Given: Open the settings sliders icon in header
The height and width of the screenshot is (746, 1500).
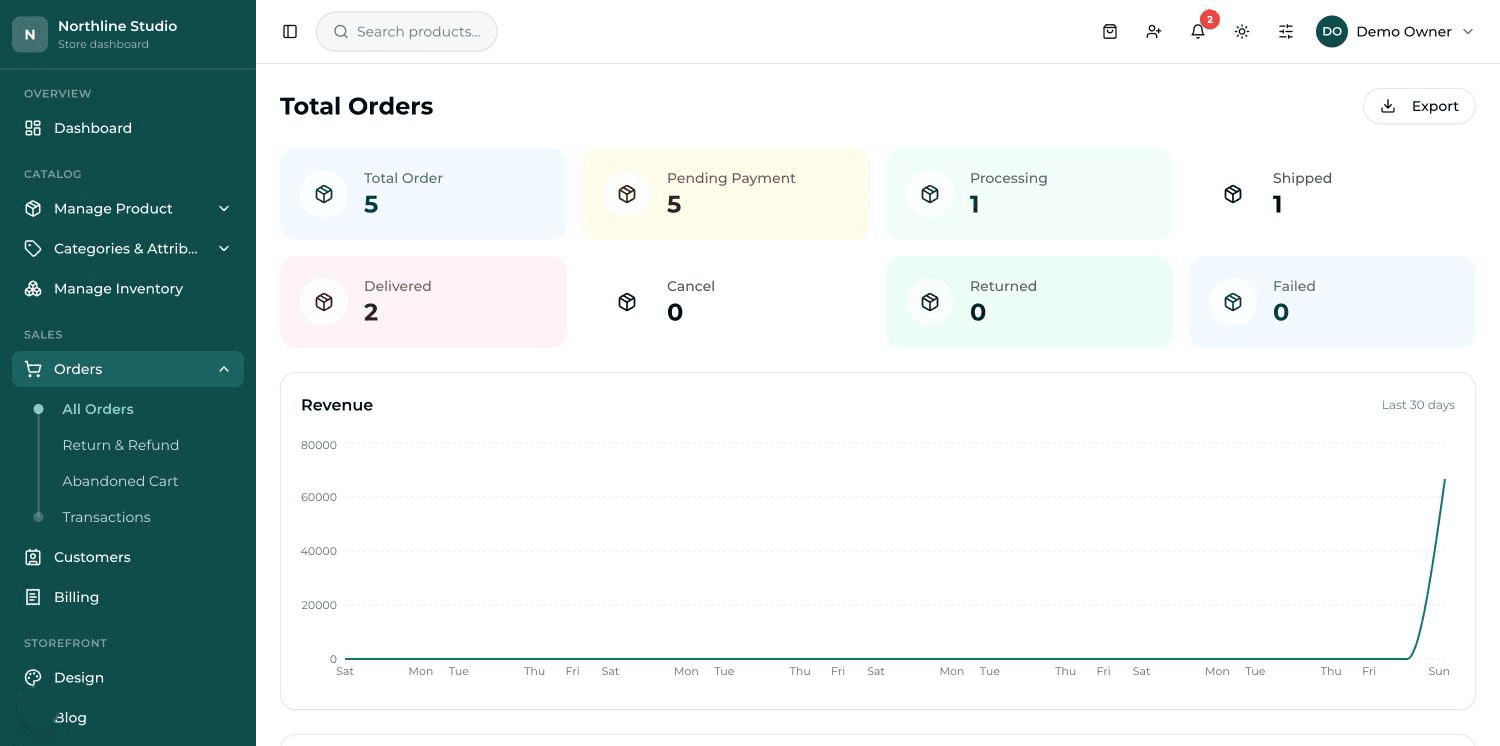Looking at the screenshot, I should click(1286, 32).
